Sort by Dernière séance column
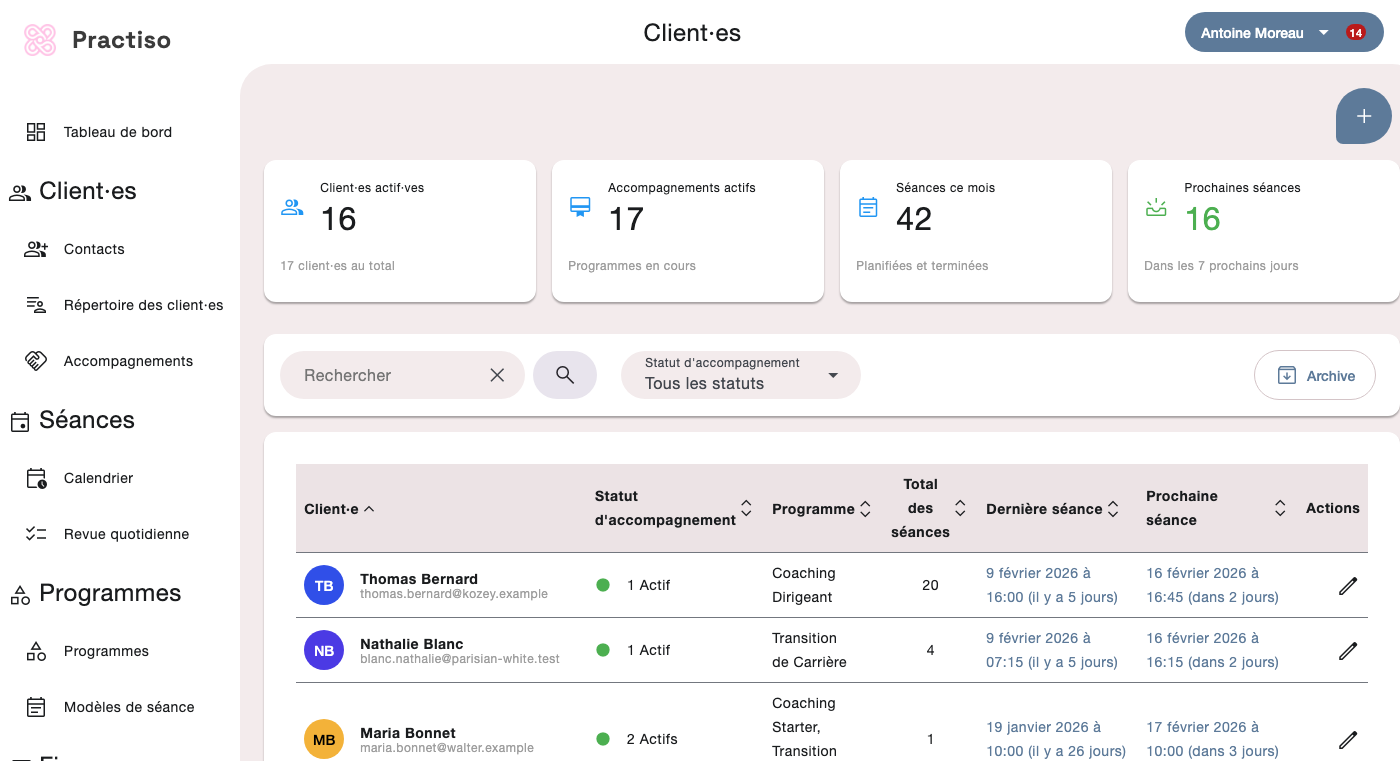 [1113, 508]
